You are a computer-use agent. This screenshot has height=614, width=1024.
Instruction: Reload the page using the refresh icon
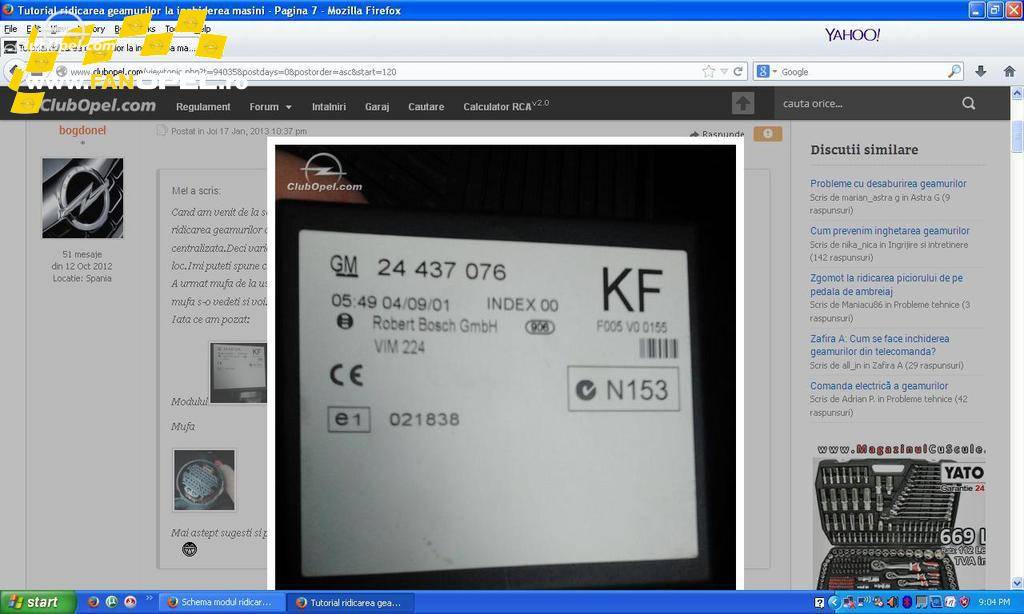[x=738, y=71]
